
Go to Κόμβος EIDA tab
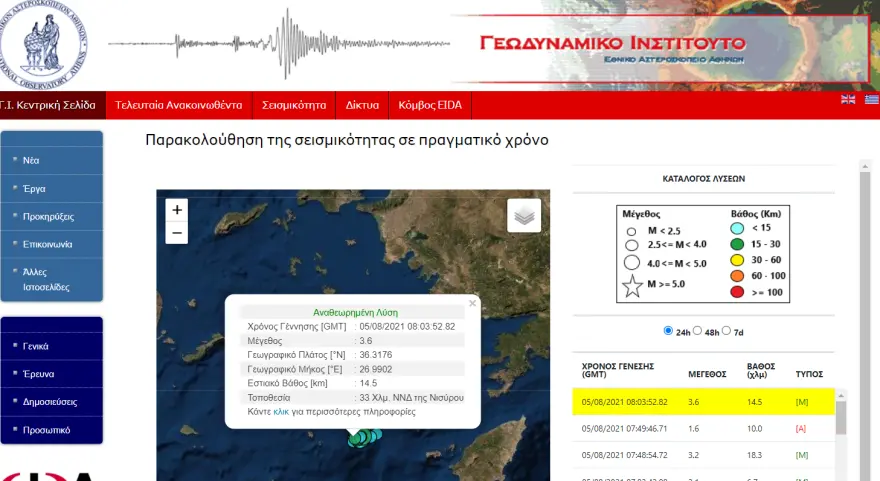tap(429, 105)
